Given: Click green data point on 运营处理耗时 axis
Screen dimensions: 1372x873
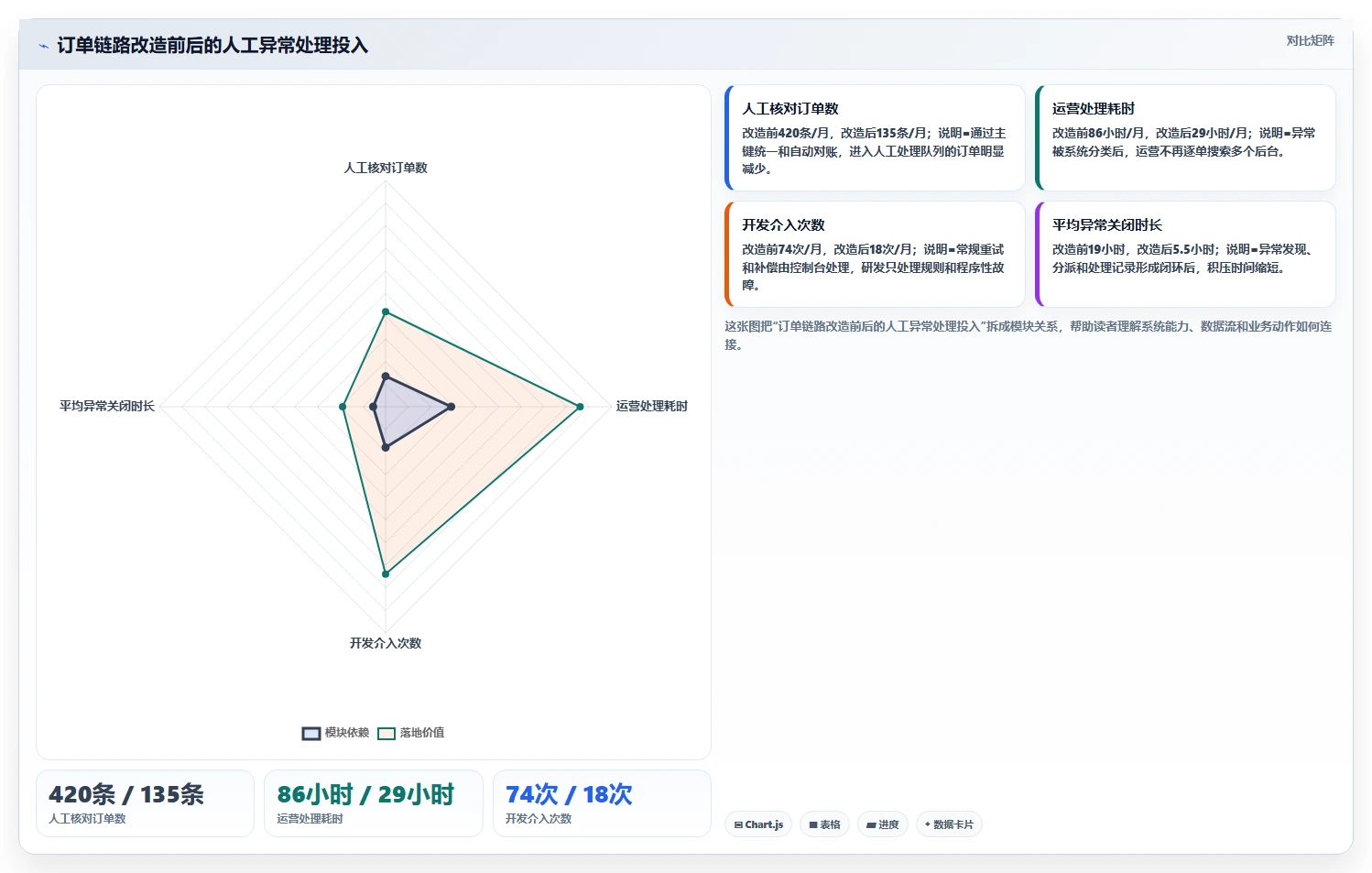Looking at the screenshot, I should (580, 407).
